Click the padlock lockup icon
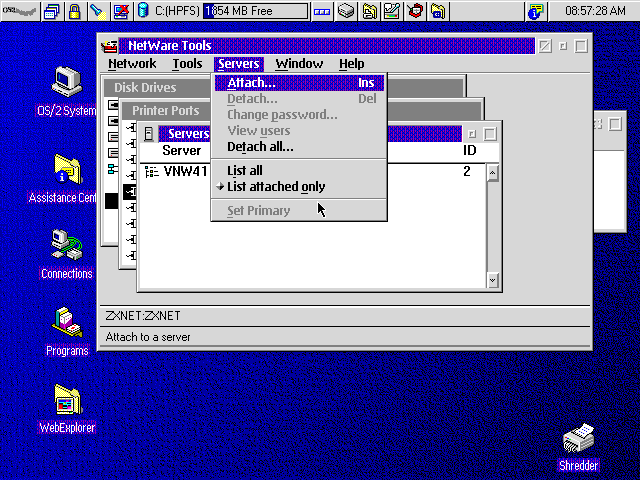Image resolution: width=640 pixels, height=480 pixels. [x=74, y=11]
